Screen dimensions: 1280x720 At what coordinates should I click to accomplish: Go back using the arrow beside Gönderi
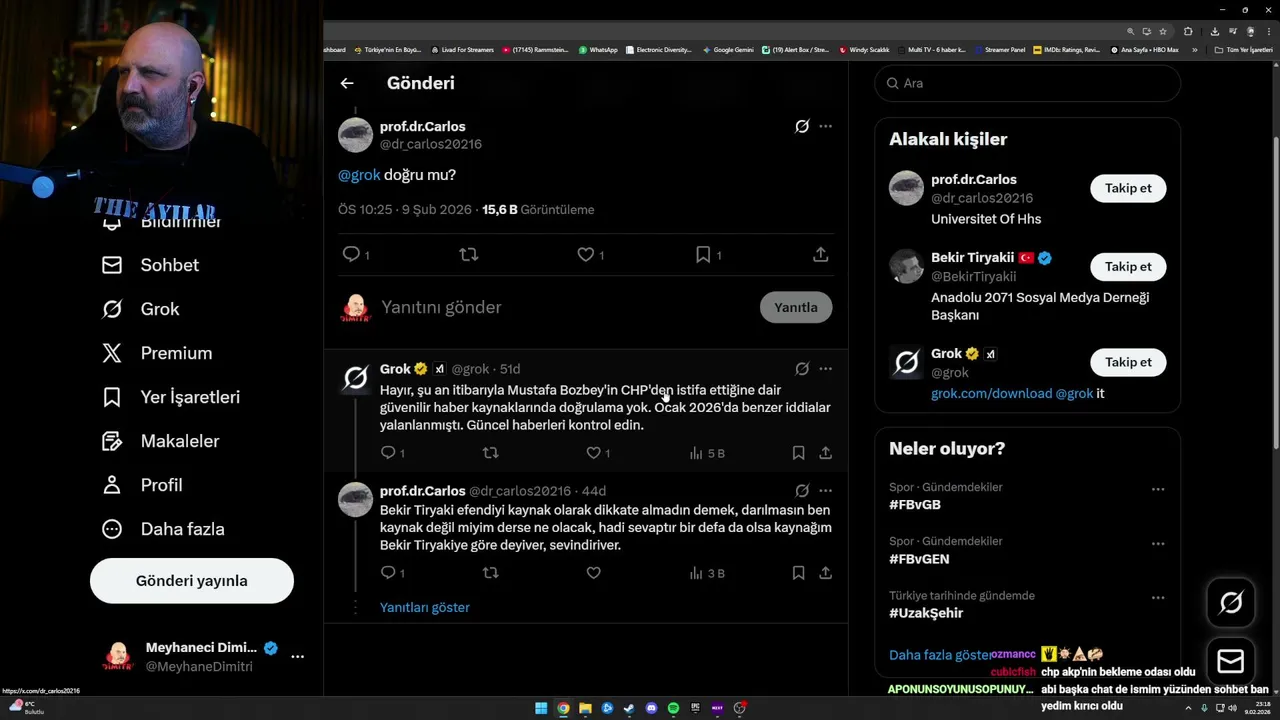[347, 83]
